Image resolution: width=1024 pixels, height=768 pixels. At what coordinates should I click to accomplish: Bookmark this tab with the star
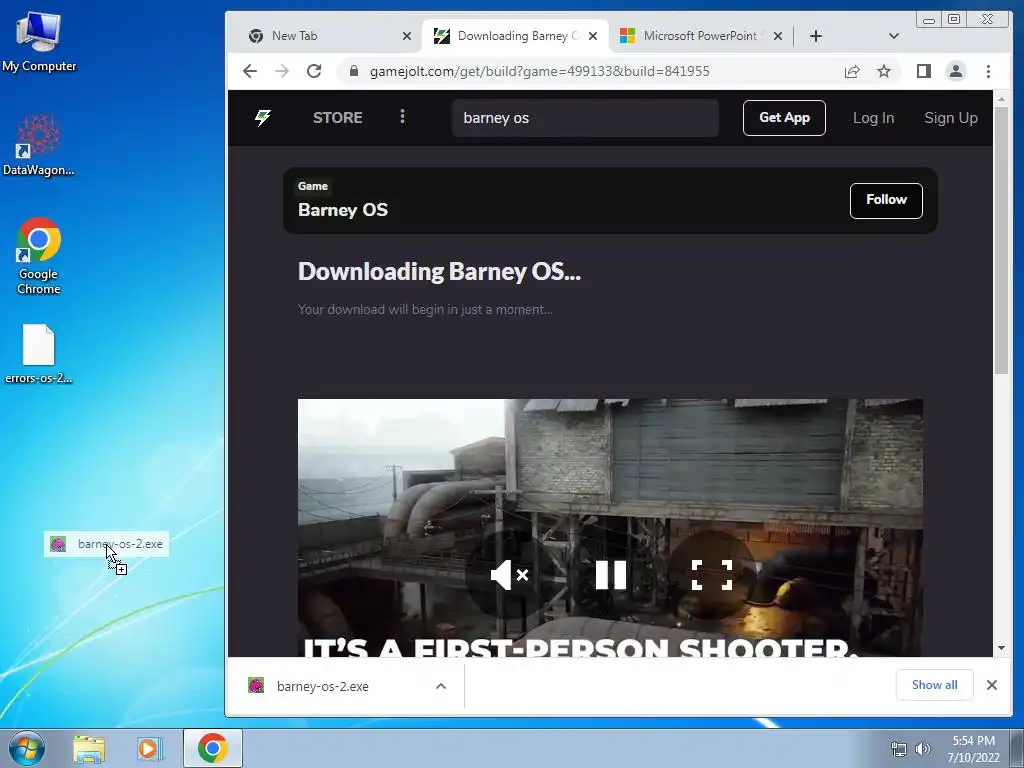pyautogui.click(x=884, y=71)
